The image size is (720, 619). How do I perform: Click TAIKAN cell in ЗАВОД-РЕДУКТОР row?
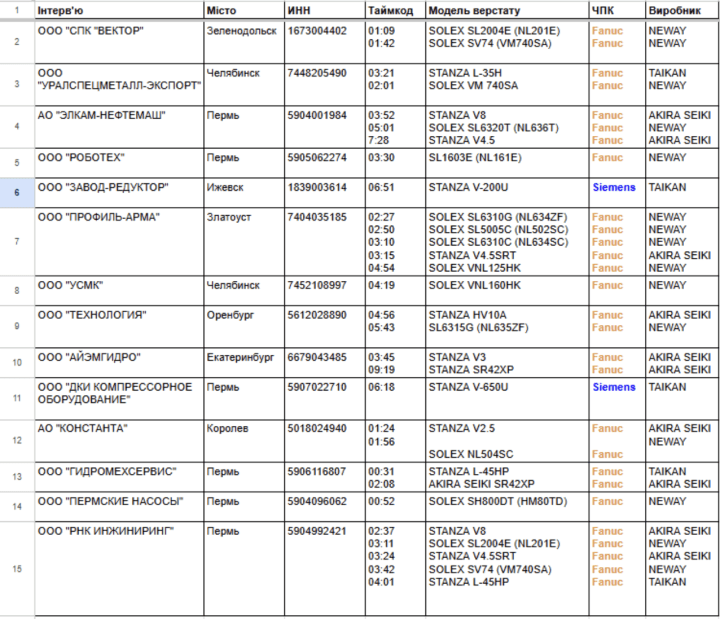coord(682,192)
